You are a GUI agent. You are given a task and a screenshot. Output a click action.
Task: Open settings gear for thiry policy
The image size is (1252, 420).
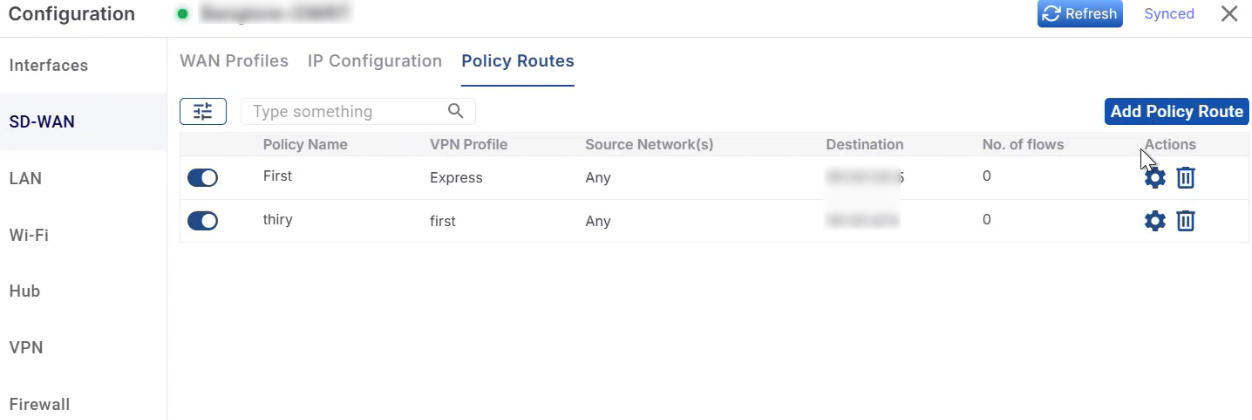[x=1155, y=221]
